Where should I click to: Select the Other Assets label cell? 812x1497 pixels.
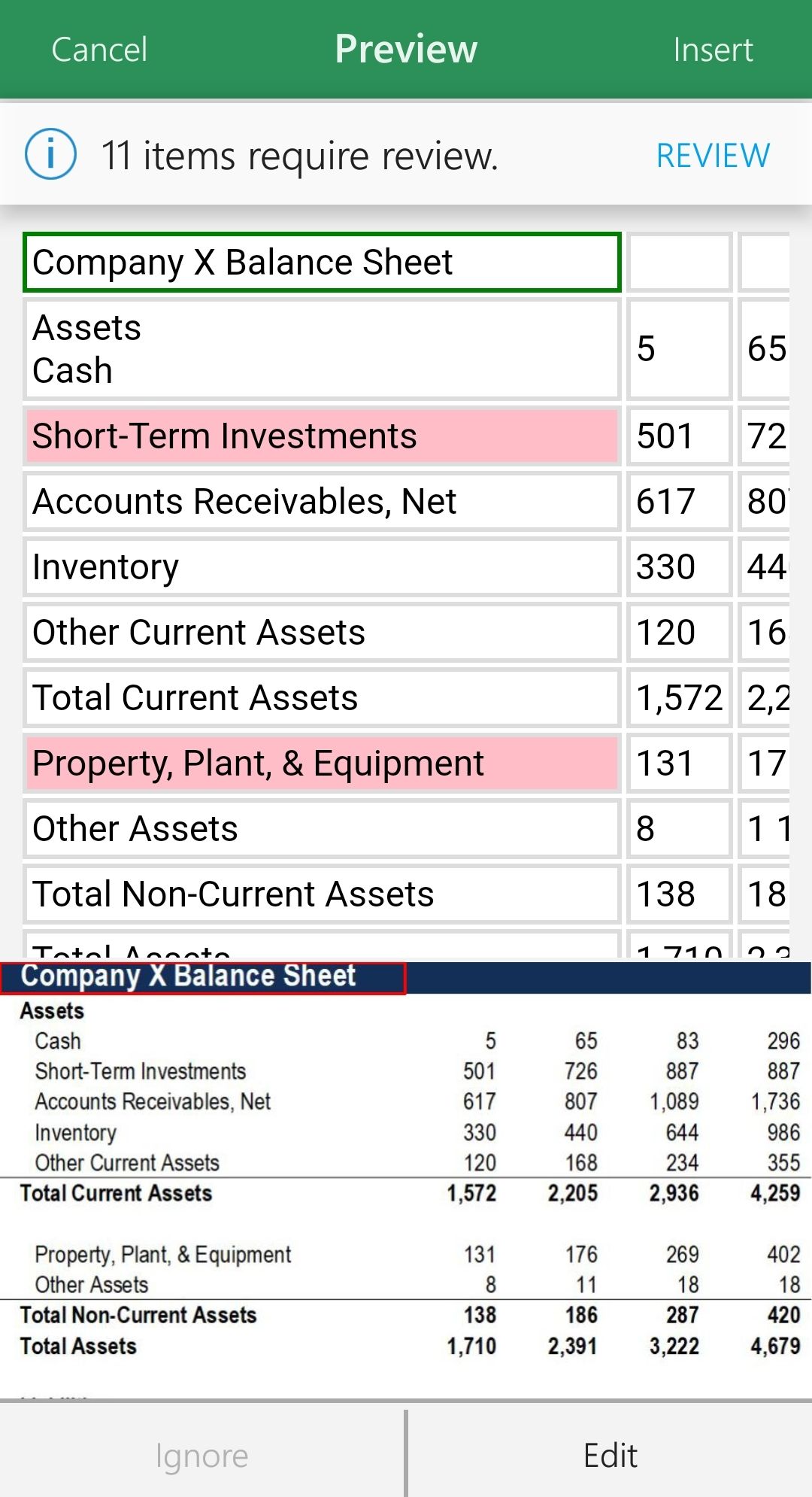(321, 827)
